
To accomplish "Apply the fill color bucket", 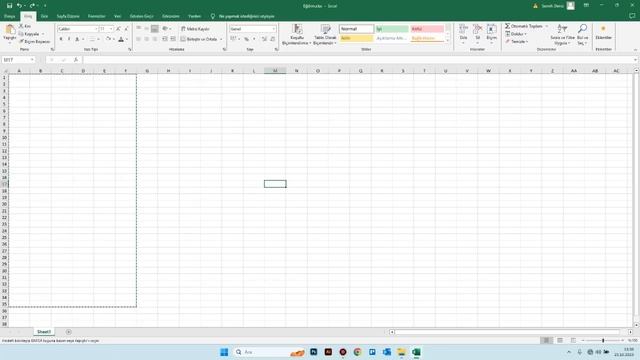I will pos(108,39).
